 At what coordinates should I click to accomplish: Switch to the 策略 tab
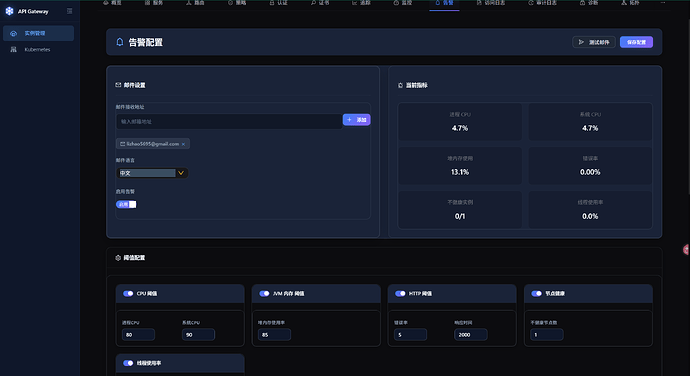click(237, 3)
